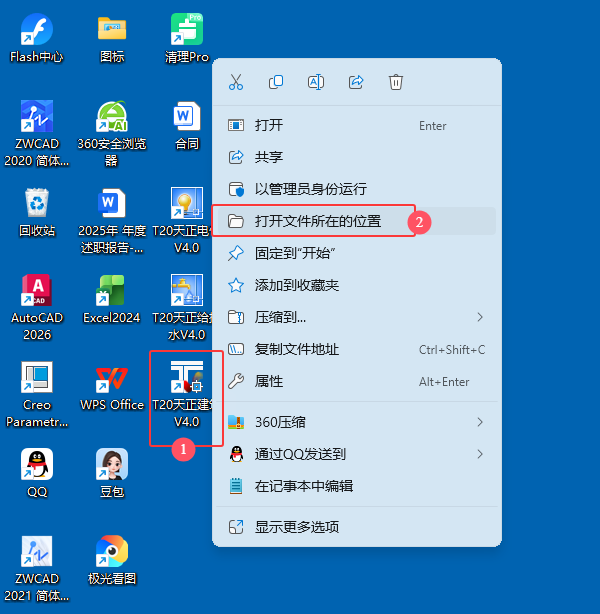Expand the 360压缩 submenu arrow
Screen dimensions: 600x614
[x=480, y=422]
